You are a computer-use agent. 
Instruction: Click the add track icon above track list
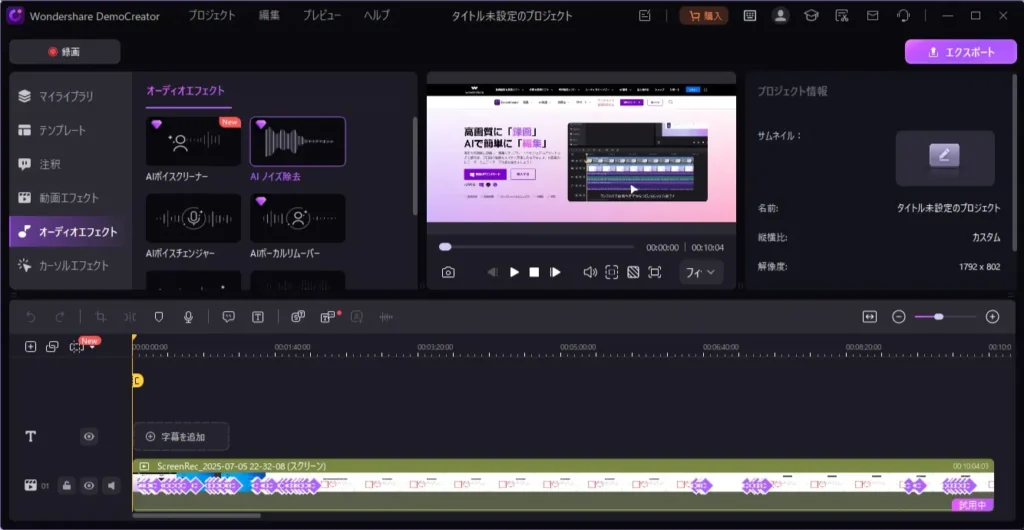(30, 347)
